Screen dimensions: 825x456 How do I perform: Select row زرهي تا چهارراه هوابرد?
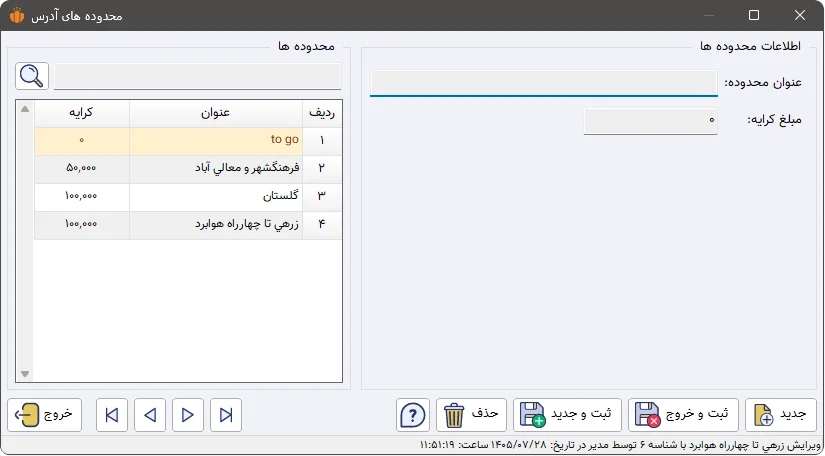[x=188, y=225]
